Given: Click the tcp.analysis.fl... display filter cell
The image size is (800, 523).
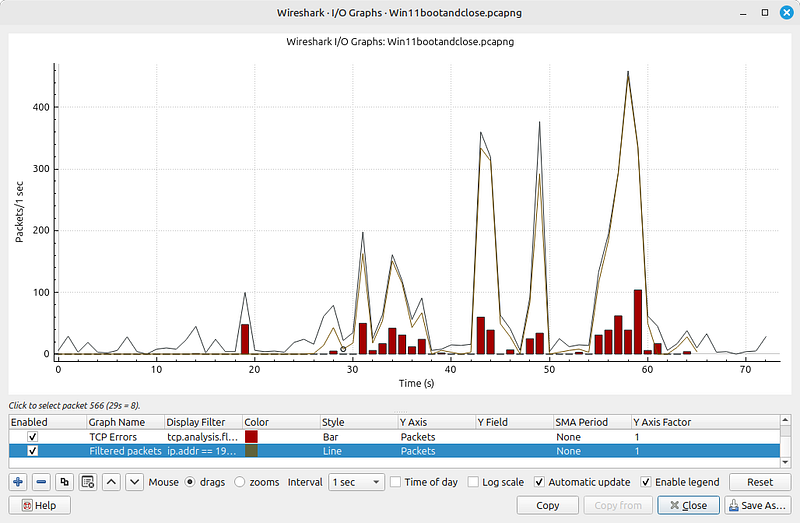Looking at the screenshot, I should click(x=203, y=437).
